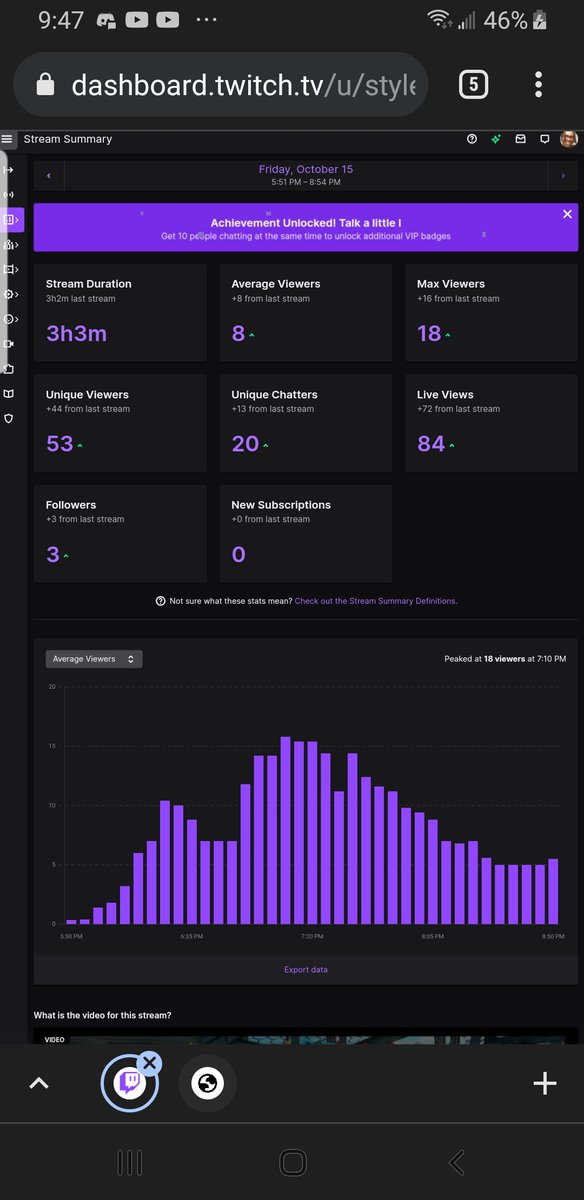Open the Stream Manager broadcast icon

[x=9, y=195]
